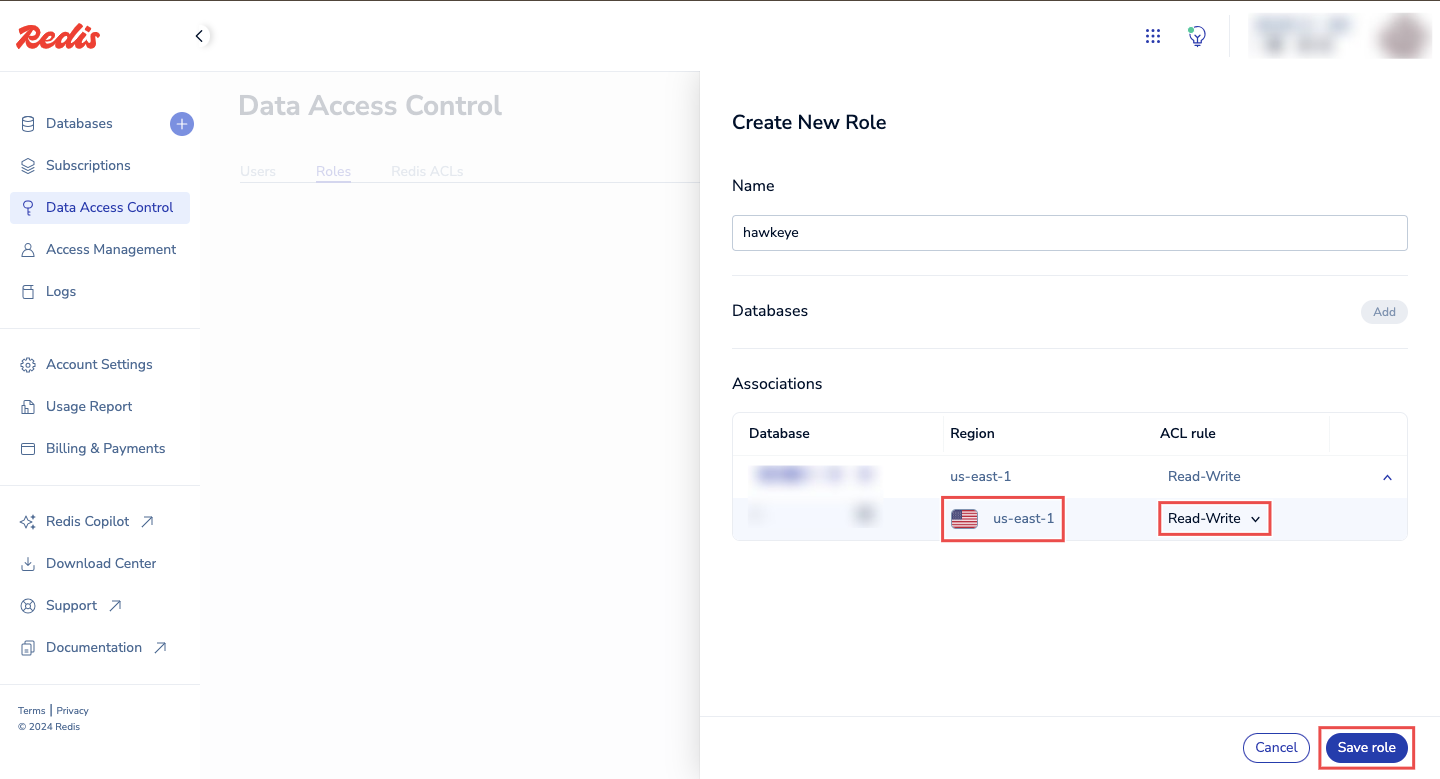Click the lightbulb notifications icon

pos(1196,36)
